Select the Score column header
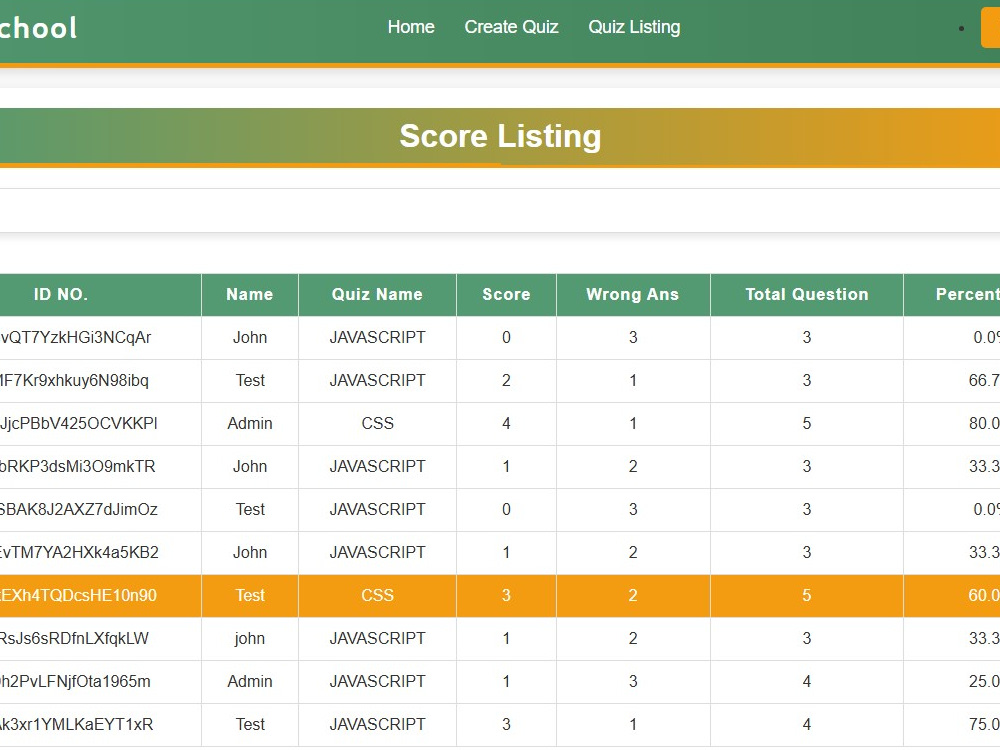The width and height of the screenshot is (1000, 750). [x=506, y=294]
